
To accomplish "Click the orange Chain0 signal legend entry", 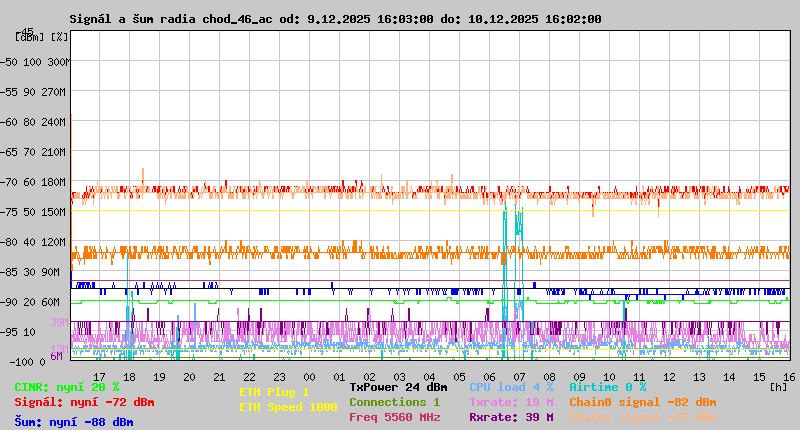I will 642,402.
